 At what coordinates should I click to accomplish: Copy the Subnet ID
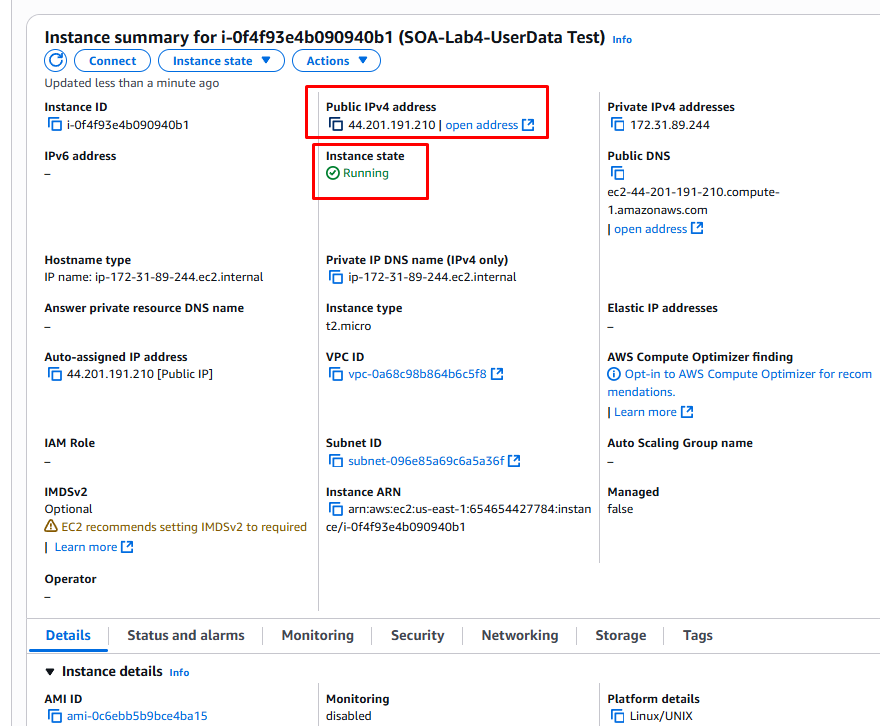pos(336,461)
